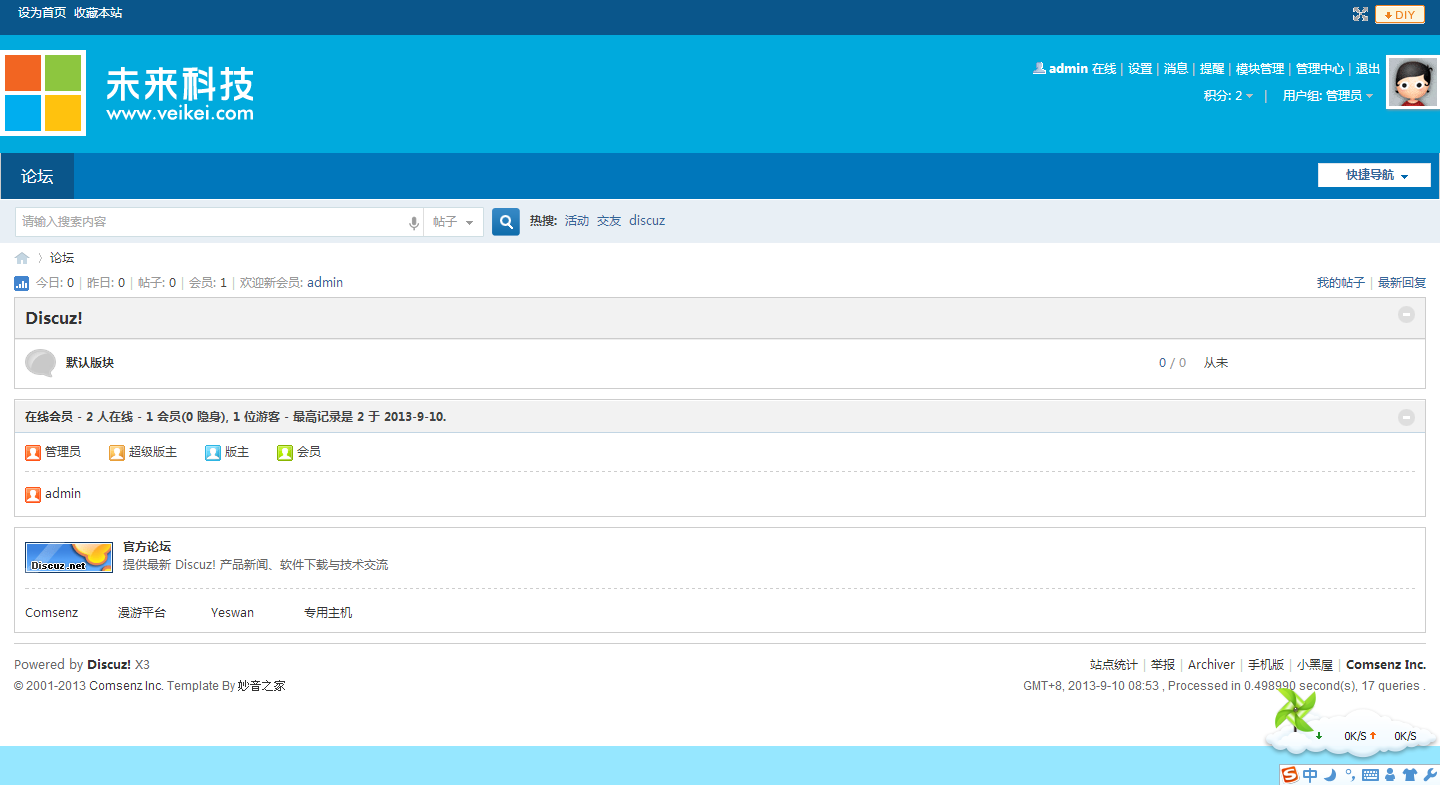Expand the 用户组: 管理员 dropdown
1440x785 pixels.
tap(1328, 96)
